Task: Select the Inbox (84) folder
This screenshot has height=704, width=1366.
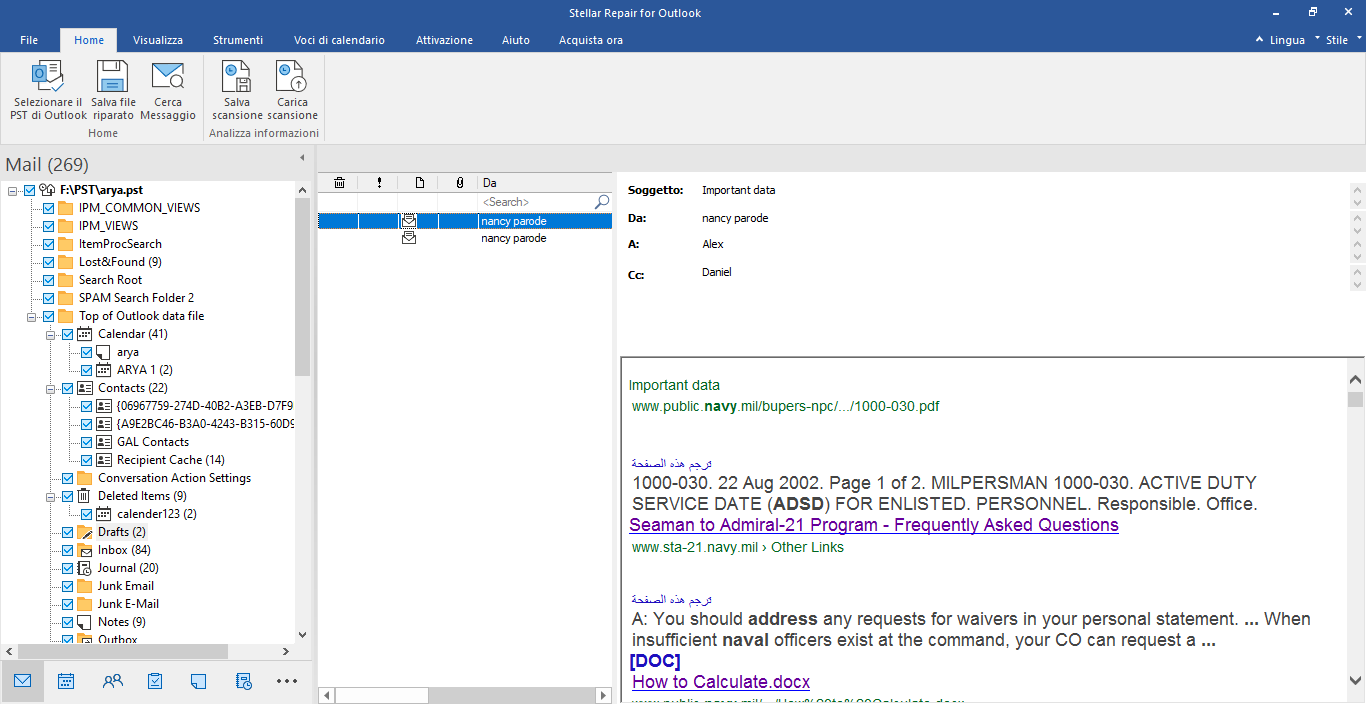Action: tap(124, 550)
